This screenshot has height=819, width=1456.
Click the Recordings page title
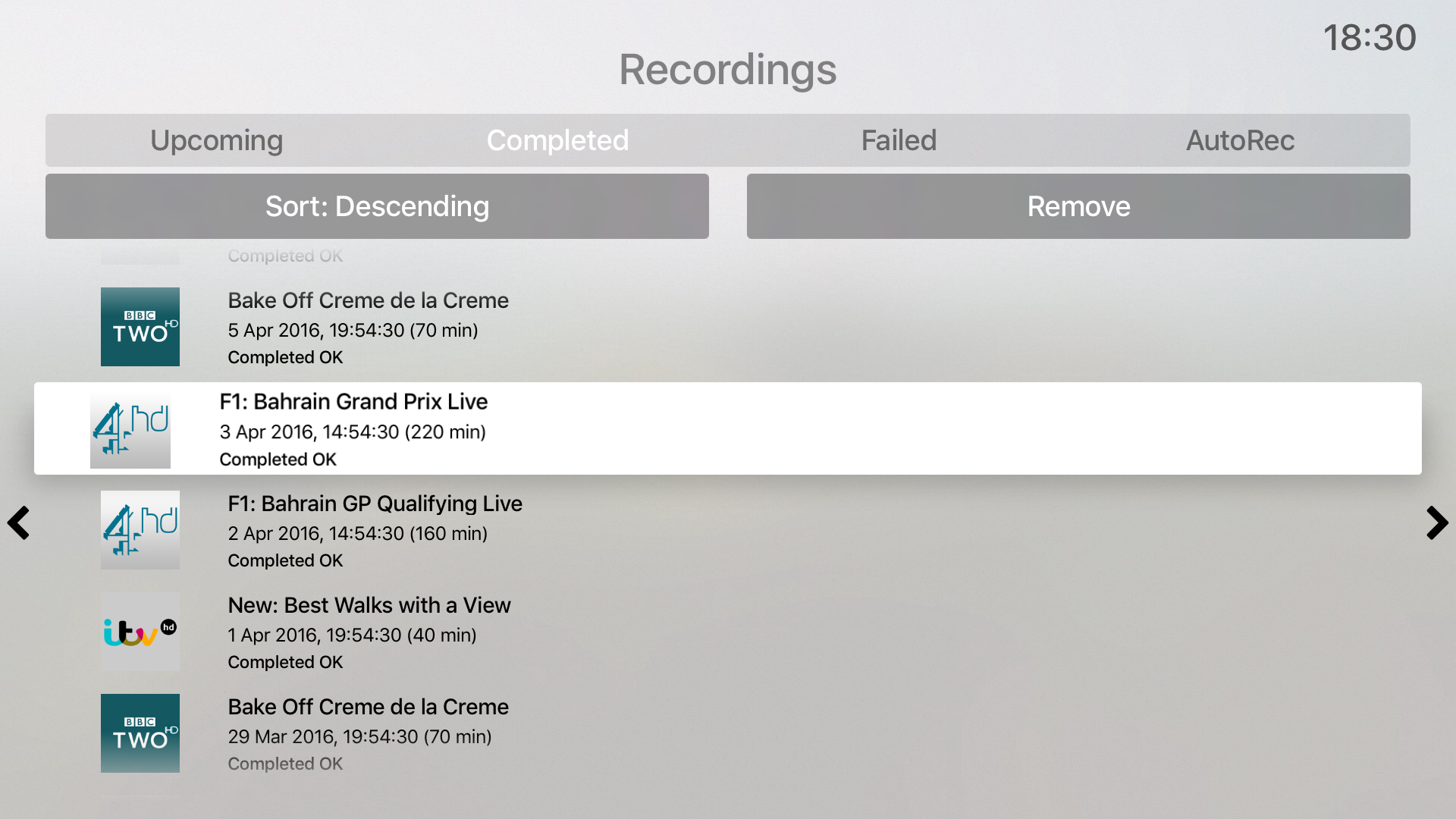point(728,70)
